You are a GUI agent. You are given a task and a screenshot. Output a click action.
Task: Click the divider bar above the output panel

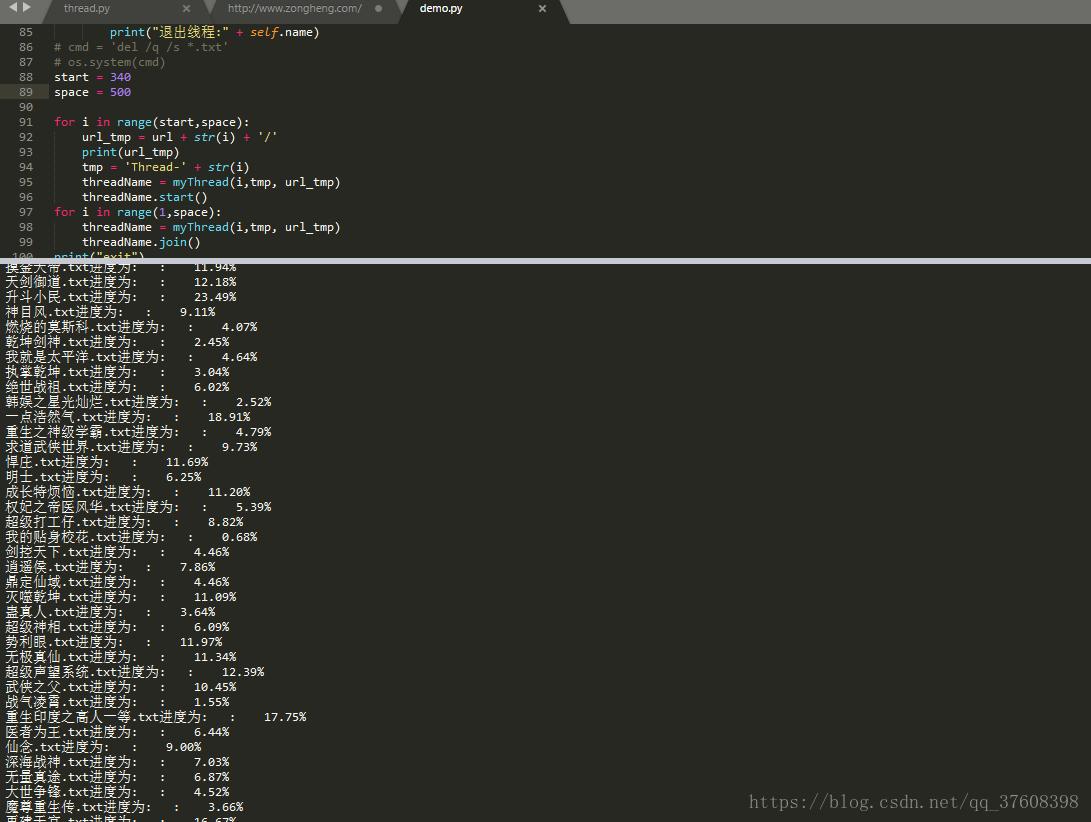tap(545, 259)
